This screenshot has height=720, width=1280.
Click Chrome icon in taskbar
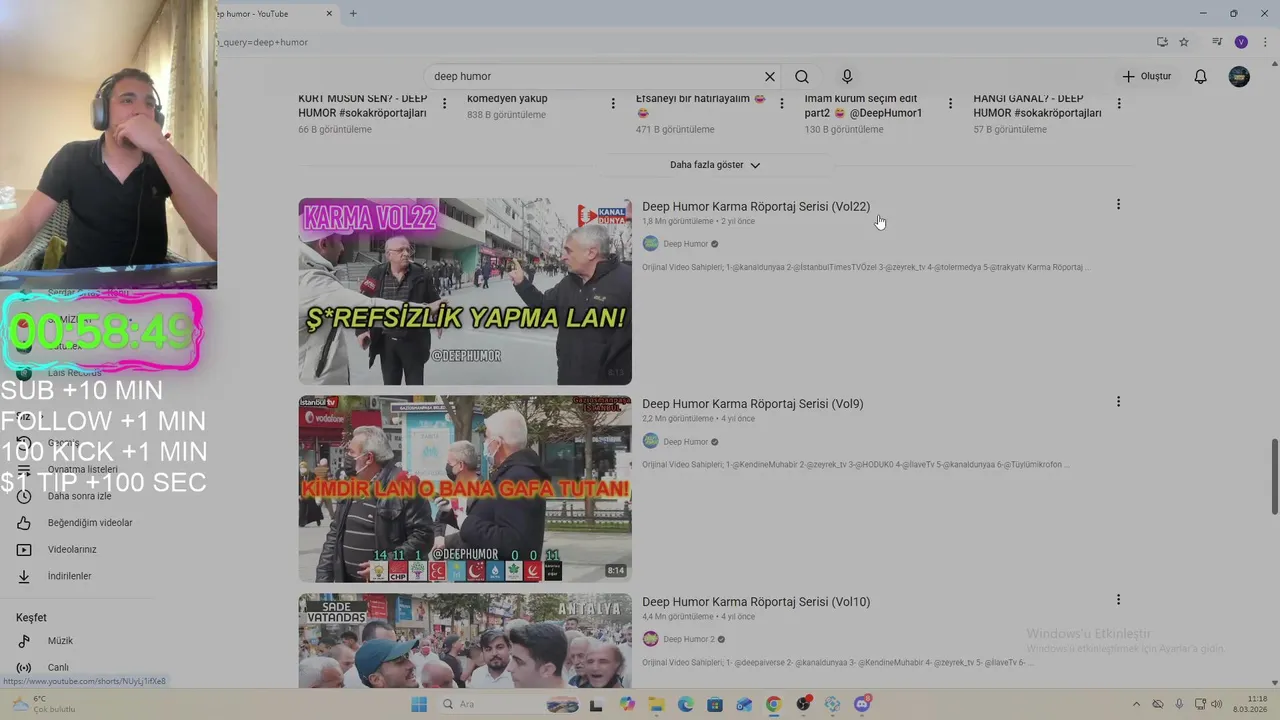point(774,704)
